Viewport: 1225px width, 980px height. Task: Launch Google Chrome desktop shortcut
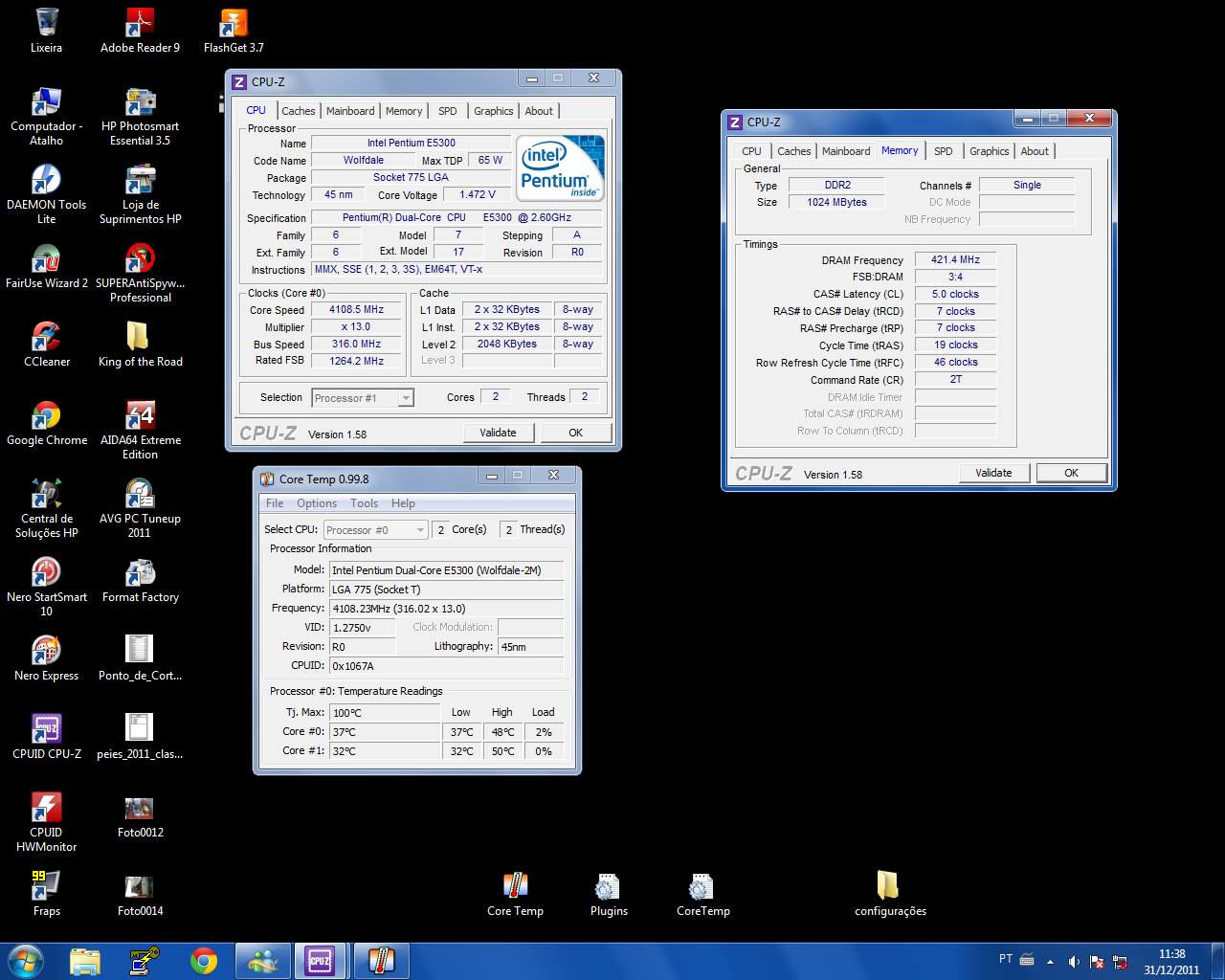tap(46, 423)
